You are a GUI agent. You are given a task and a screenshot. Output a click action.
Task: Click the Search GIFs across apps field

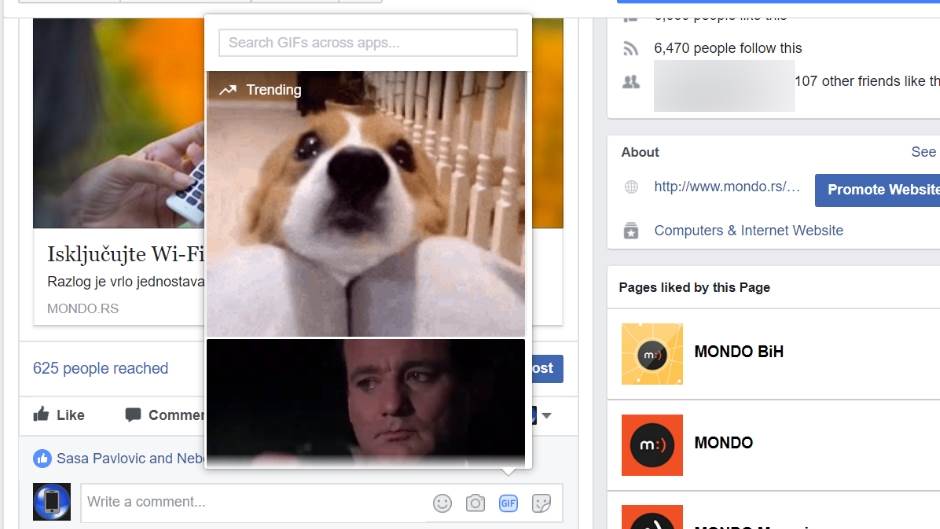click(x=368, y=43)
